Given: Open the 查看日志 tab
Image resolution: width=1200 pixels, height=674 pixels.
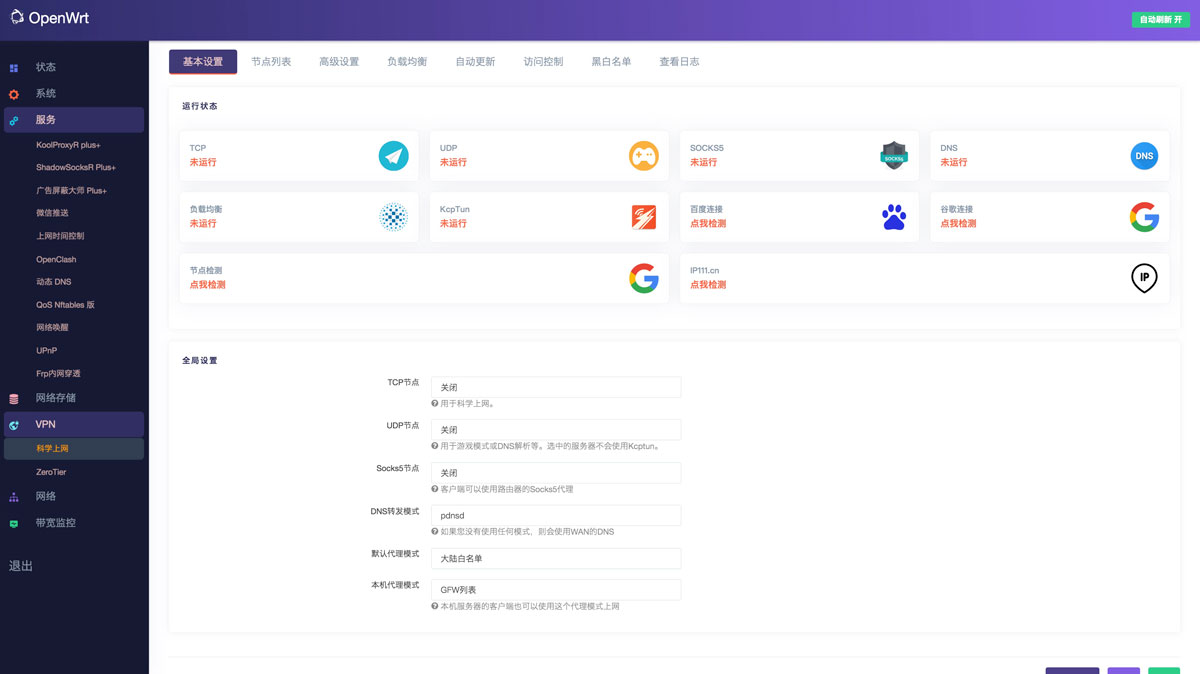Looking at the screenshot, I should tap(679, 62).
